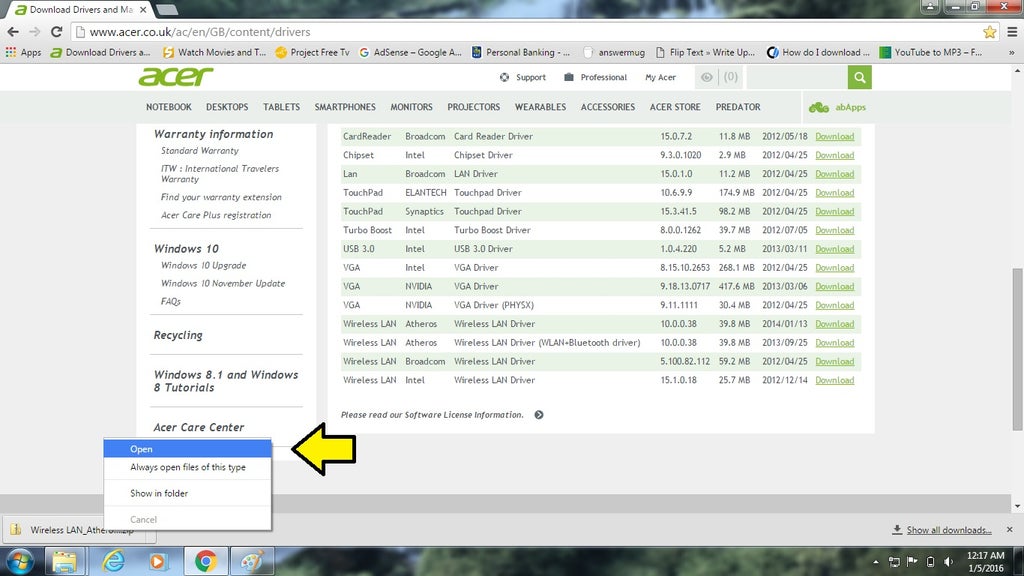The height and width of the screenshot is (576, 1024).
Task: Open the Paint taskbar icon
Action: tap(252, 562)
